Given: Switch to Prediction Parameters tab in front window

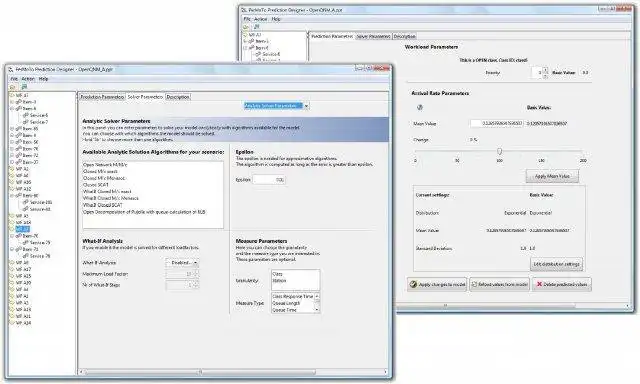Looking at the screenshot, I should point(102,97).
